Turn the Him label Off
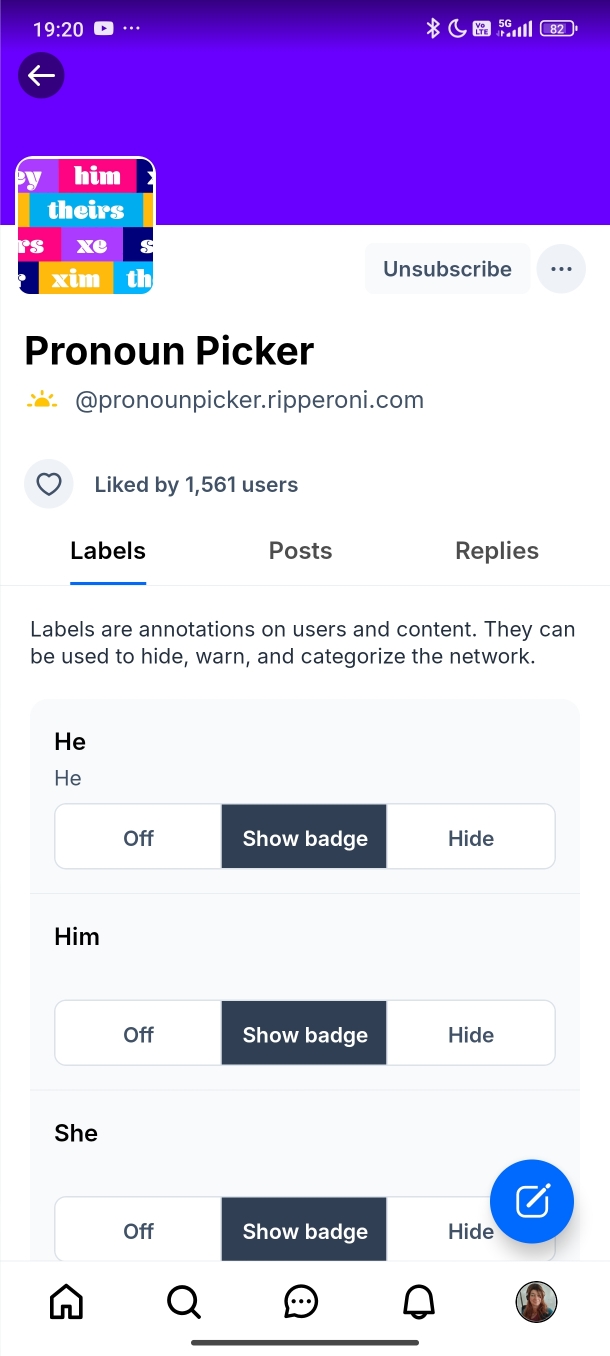This screenshot has width=610, height=1356. pos(138,1035)
